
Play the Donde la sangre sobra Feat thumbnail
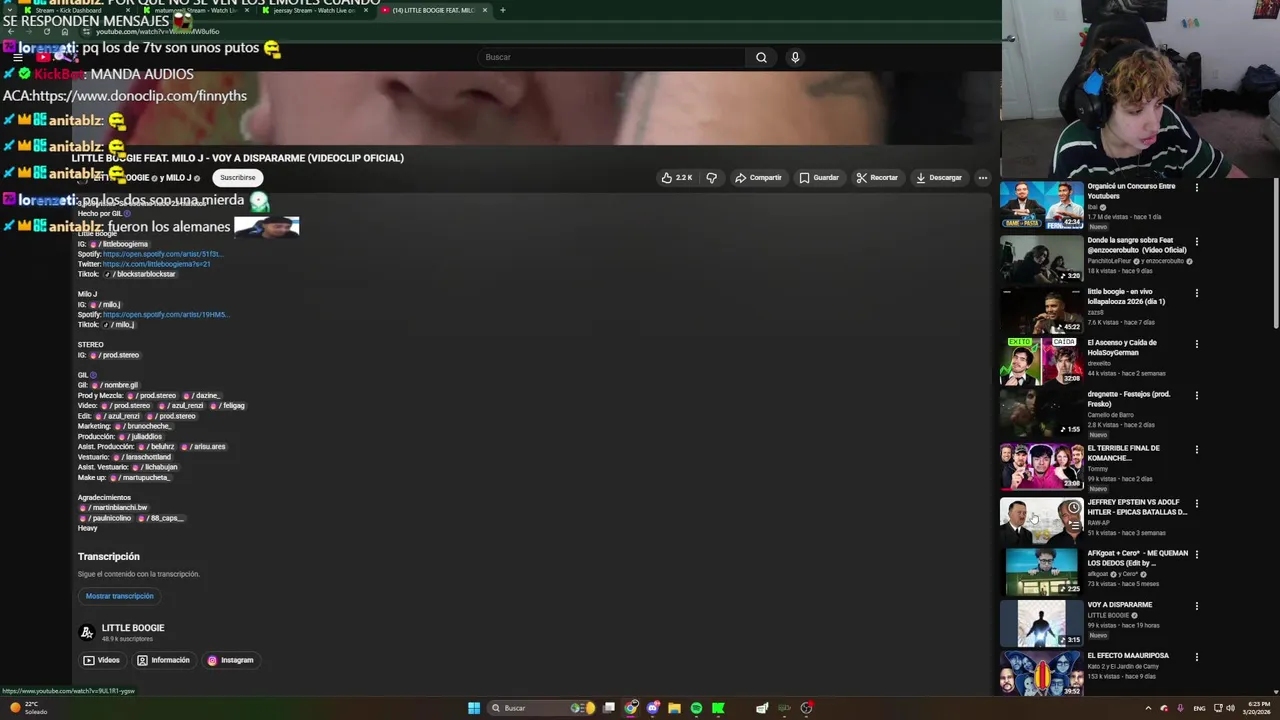[x=1041, y=258]
